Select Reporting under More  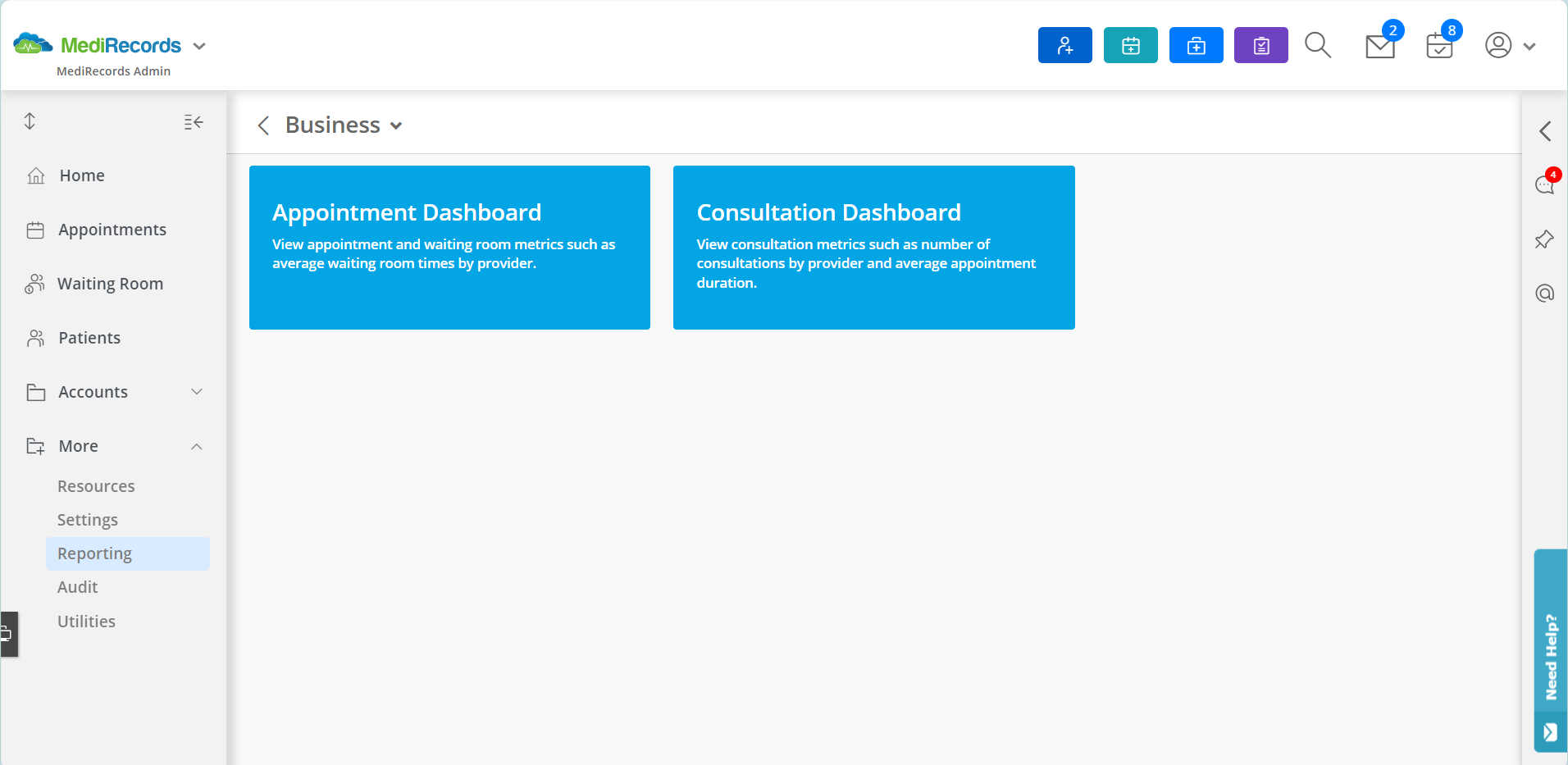[128, 553]
